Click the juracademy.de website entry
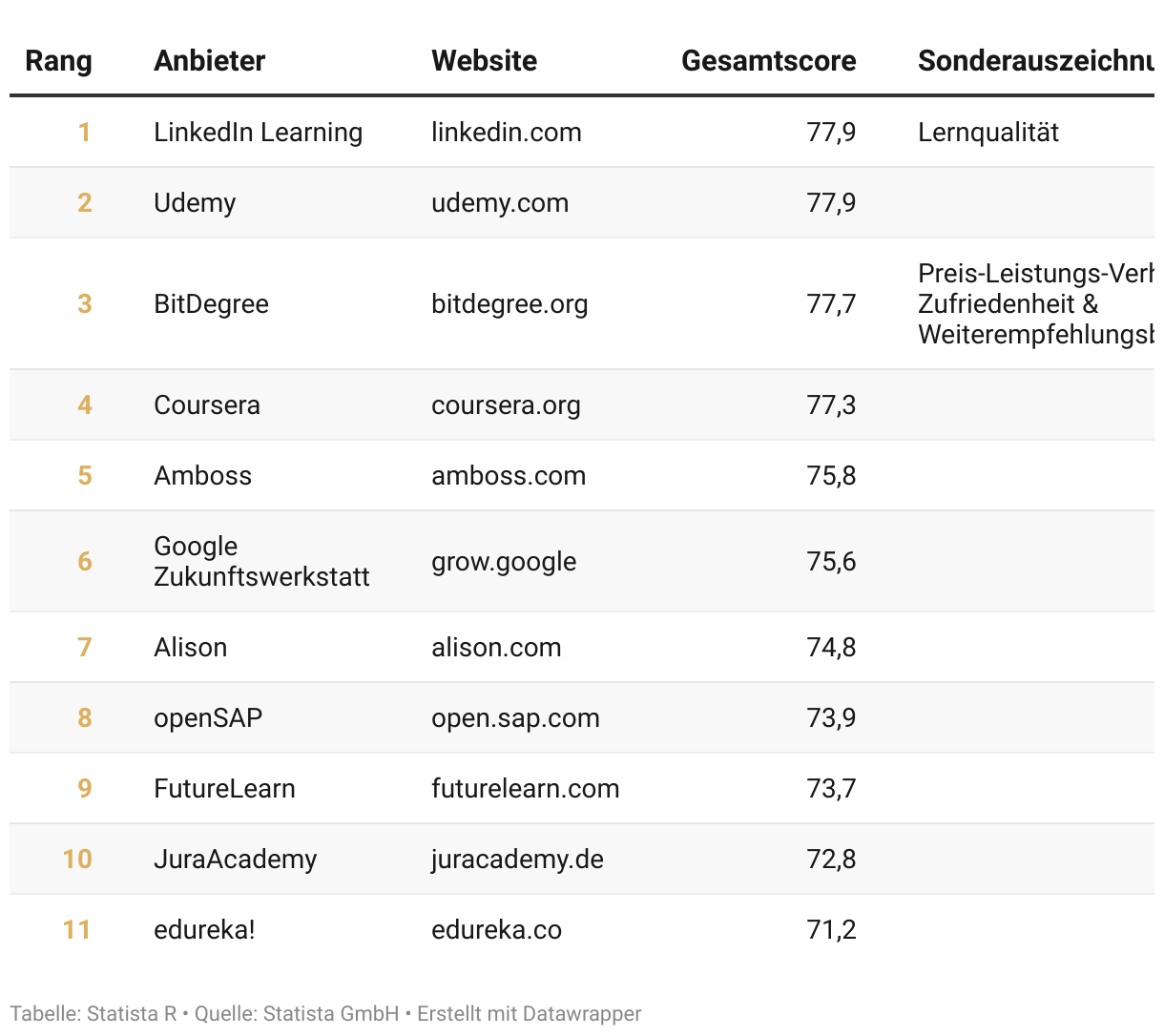Viewport: 1164px width, 1036px height. point(517,860)
